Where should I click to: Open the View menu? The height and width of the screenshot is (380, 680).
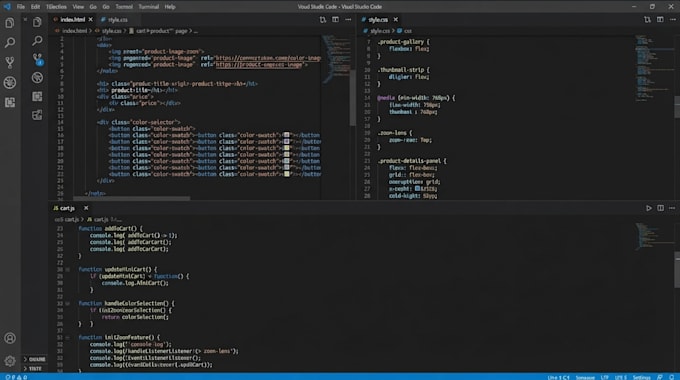(x=78, y=7)
